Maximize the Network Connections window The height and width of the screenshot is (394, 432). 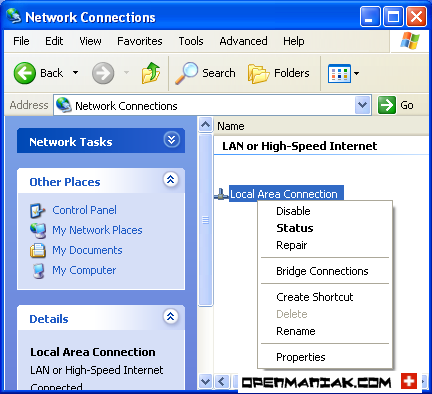tap(393, 16)
